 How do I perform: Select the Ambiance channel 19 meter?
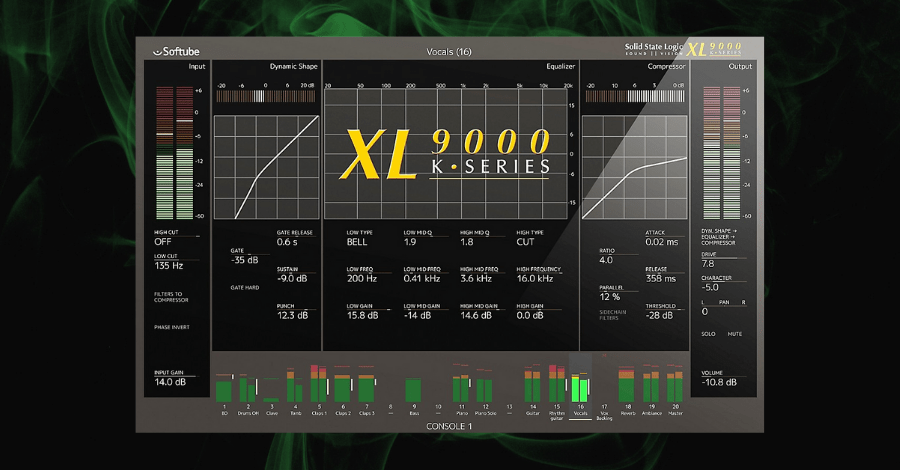point(651,383)
